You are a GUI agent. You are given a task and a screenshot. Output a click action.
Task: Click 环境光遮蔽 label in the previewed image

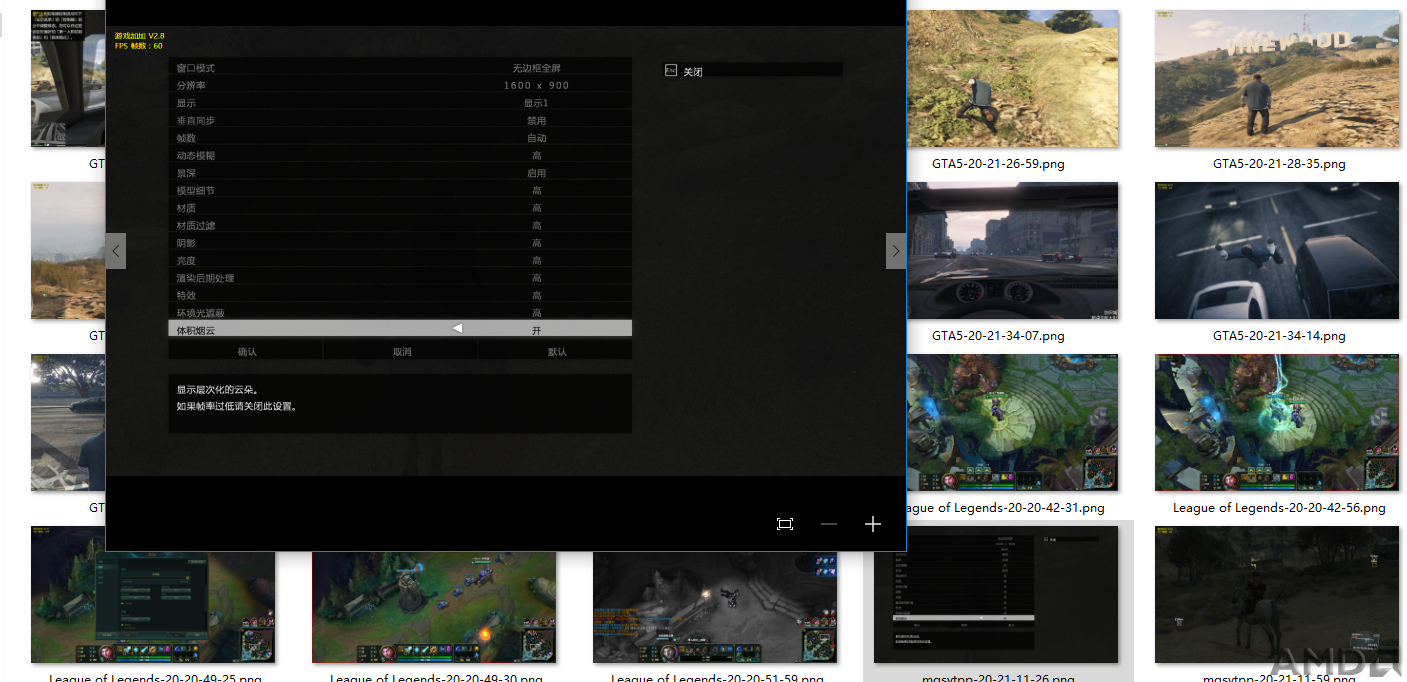pyautogui.click(x=201, y=313)
